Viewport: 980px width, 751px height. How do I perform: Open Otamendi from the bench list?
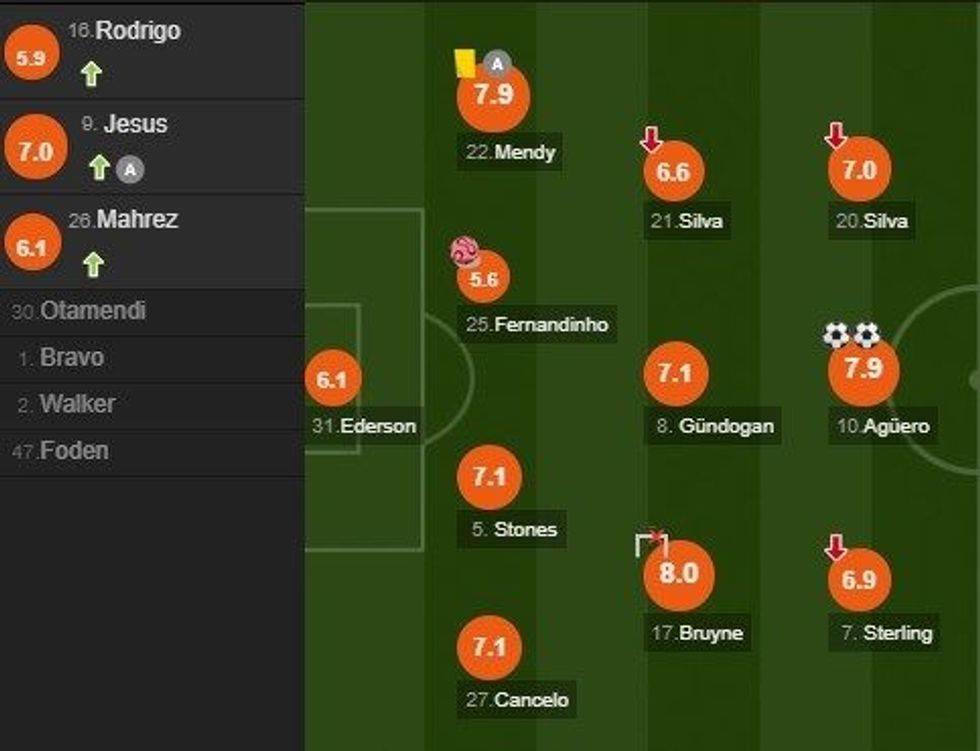pyautogui.click(x=93, y=311)
